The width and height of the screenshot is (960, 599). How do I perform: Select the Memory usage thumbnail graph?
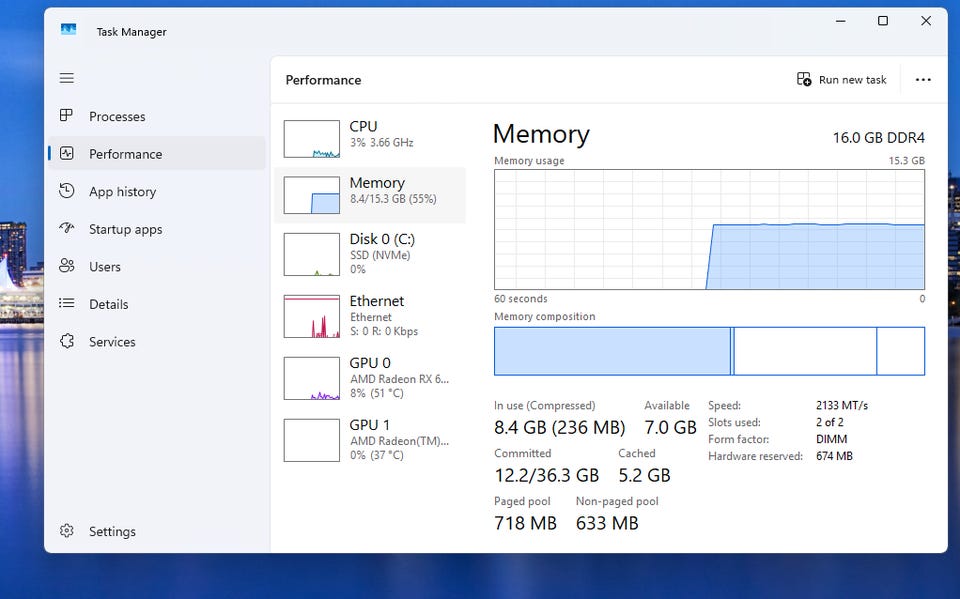coord(312,195)
